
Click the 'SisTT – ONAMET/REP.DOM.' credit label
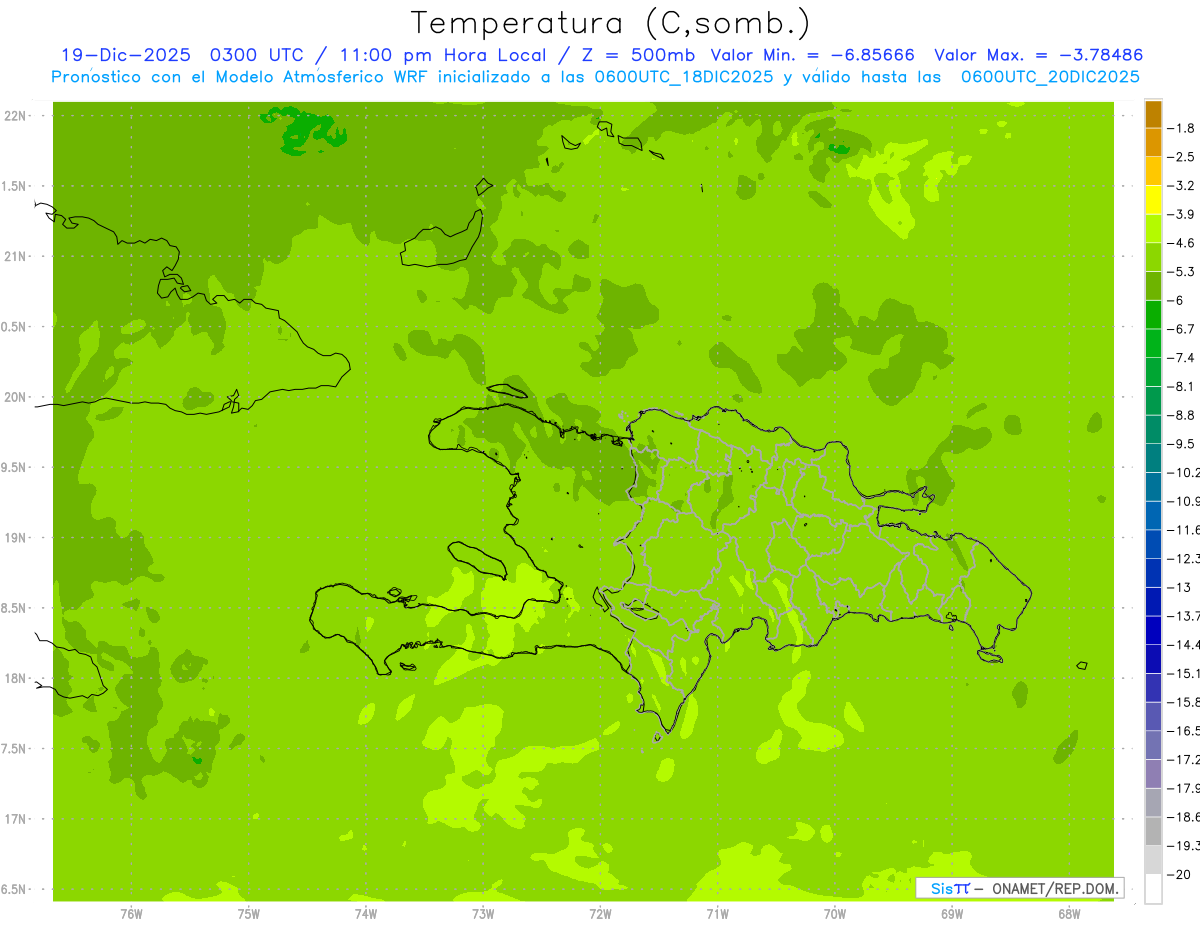click(x=1021, y=888)
